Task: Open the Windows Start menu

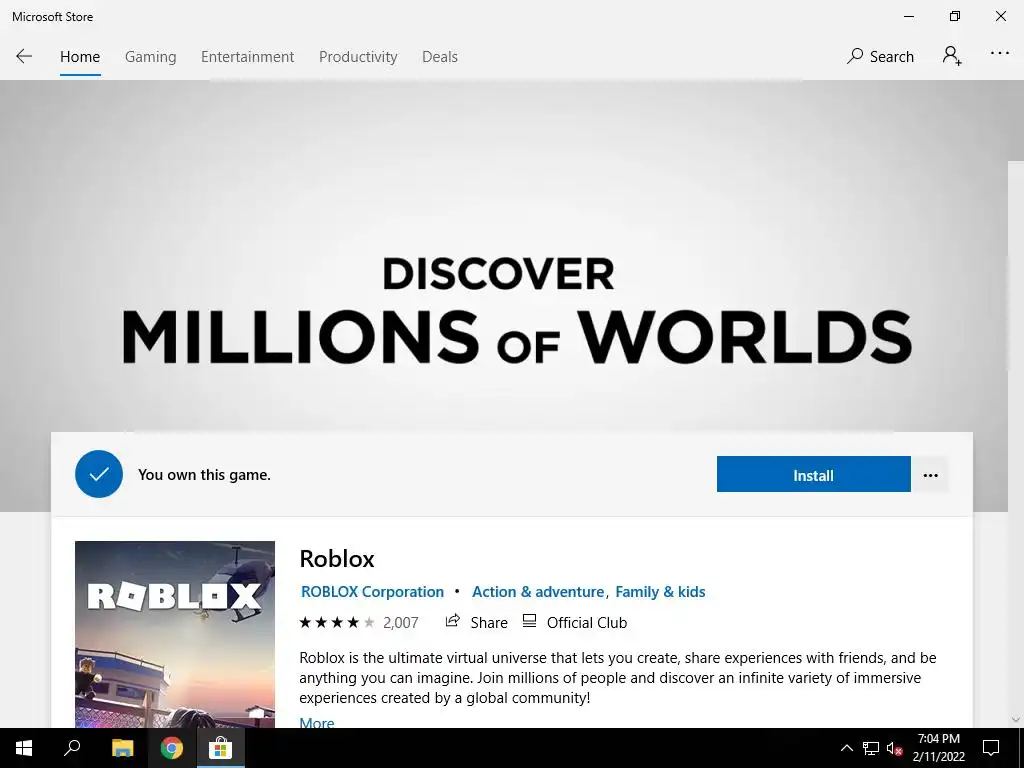Action: coord(24,748)
